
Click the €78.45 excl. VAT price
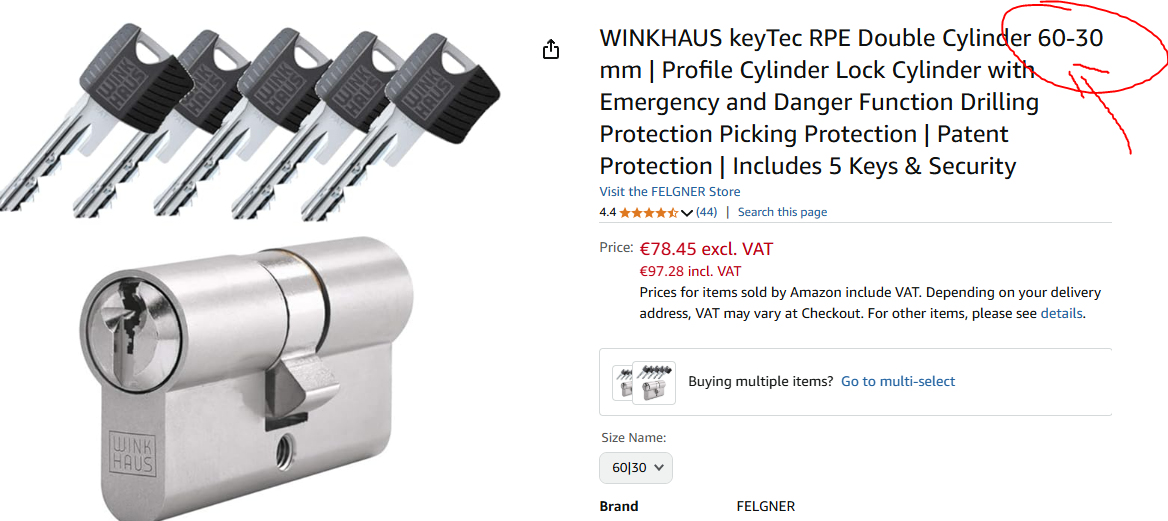tap(707, 248)
